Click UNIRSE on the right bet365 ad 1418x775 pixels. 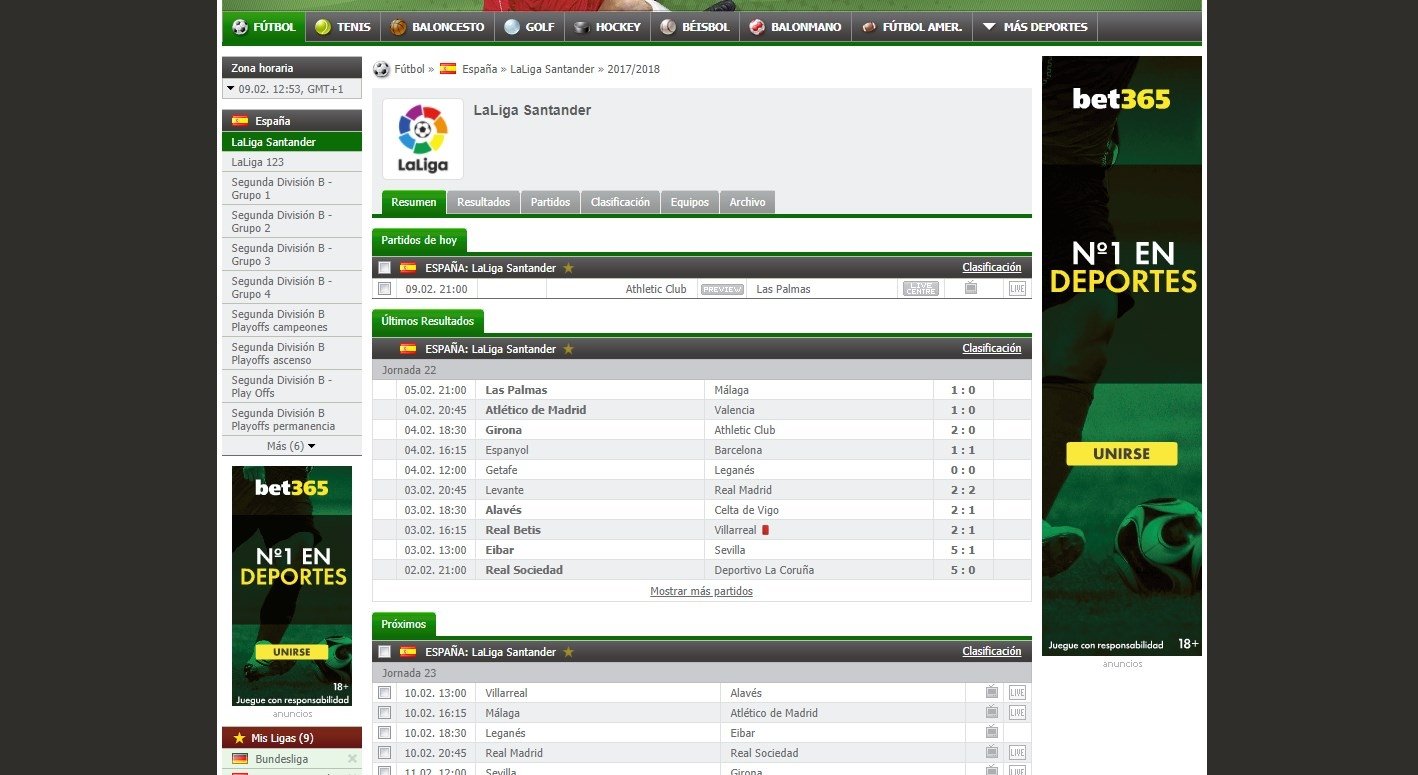coord(1121,454)
